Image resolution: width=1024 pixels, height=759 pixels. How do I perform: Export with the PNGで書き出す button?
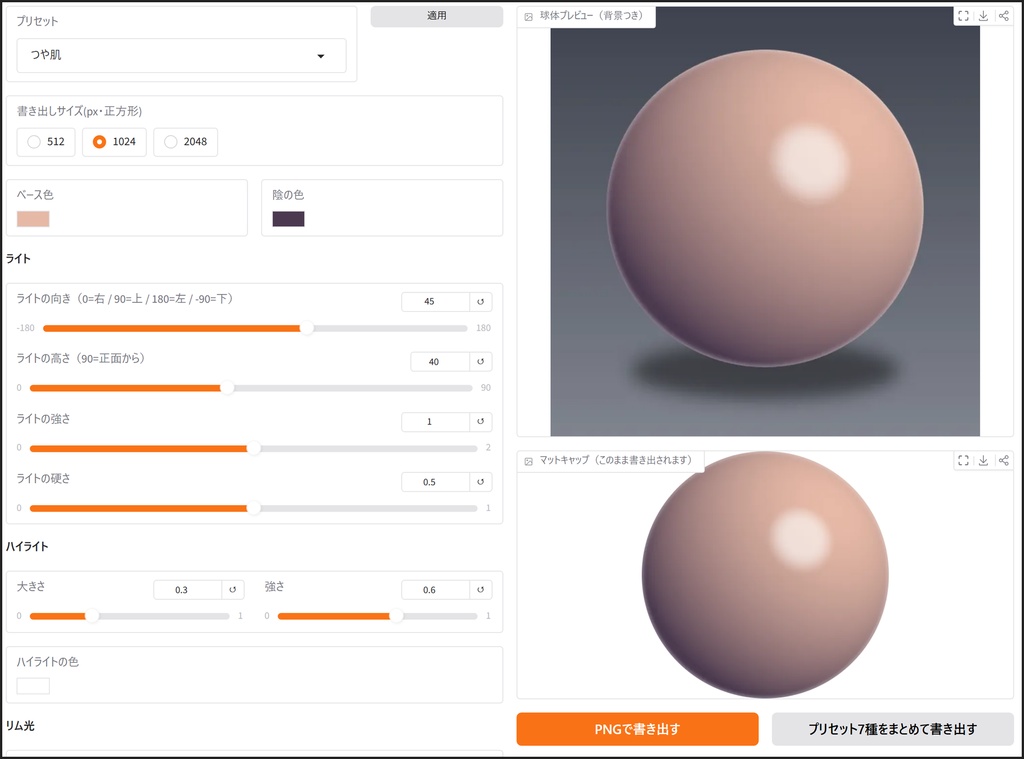click(x=637, y=729)
